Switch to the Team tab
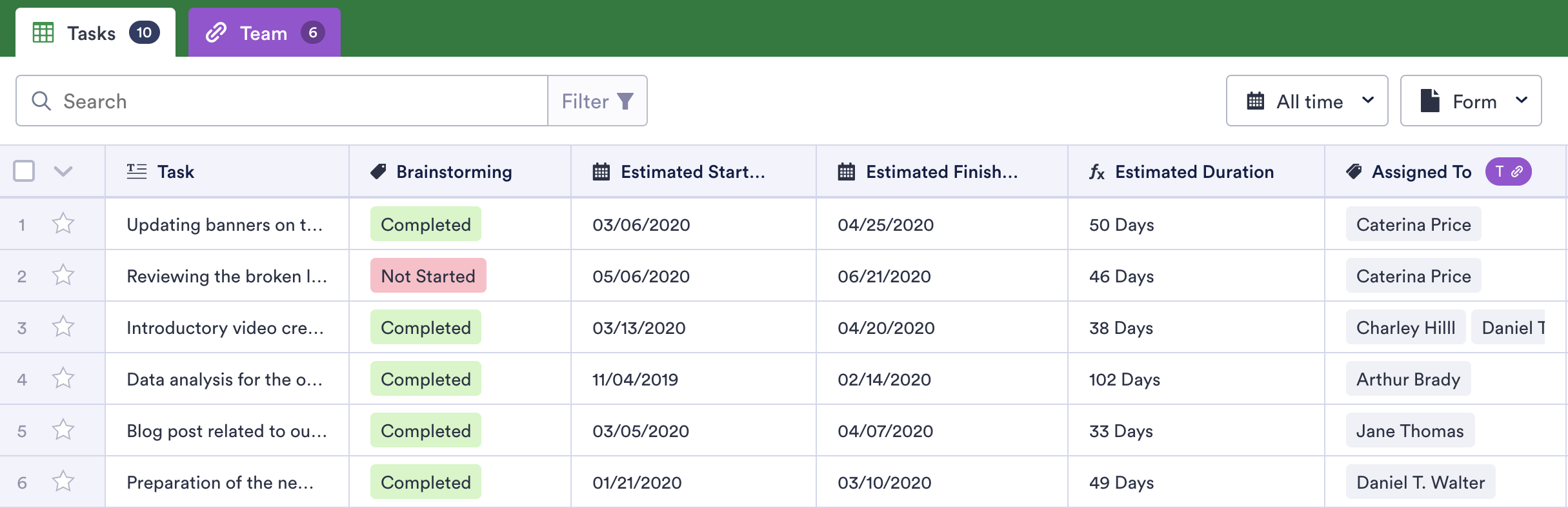 point(264,33)
